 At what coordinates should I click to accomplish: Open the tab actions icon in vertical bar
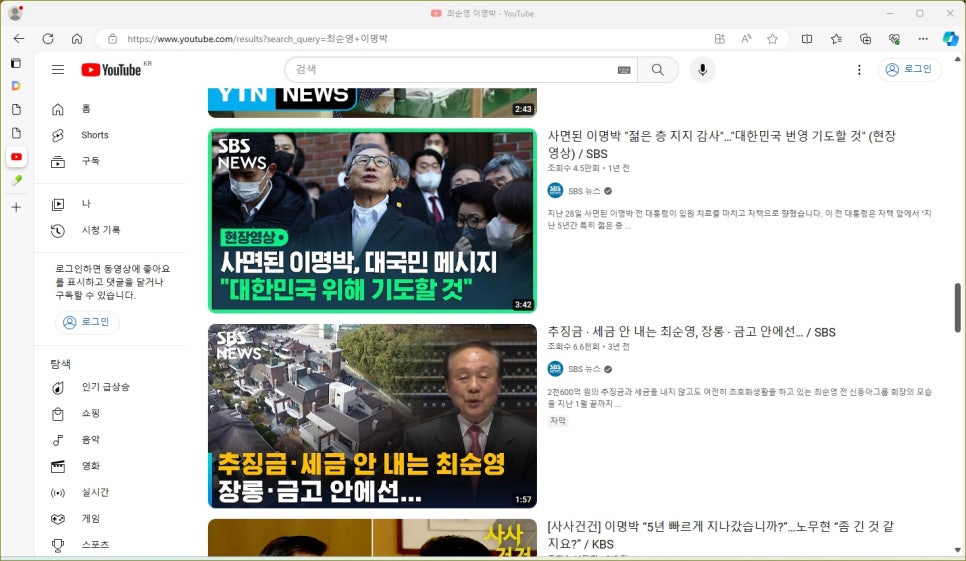pos(17,63)
